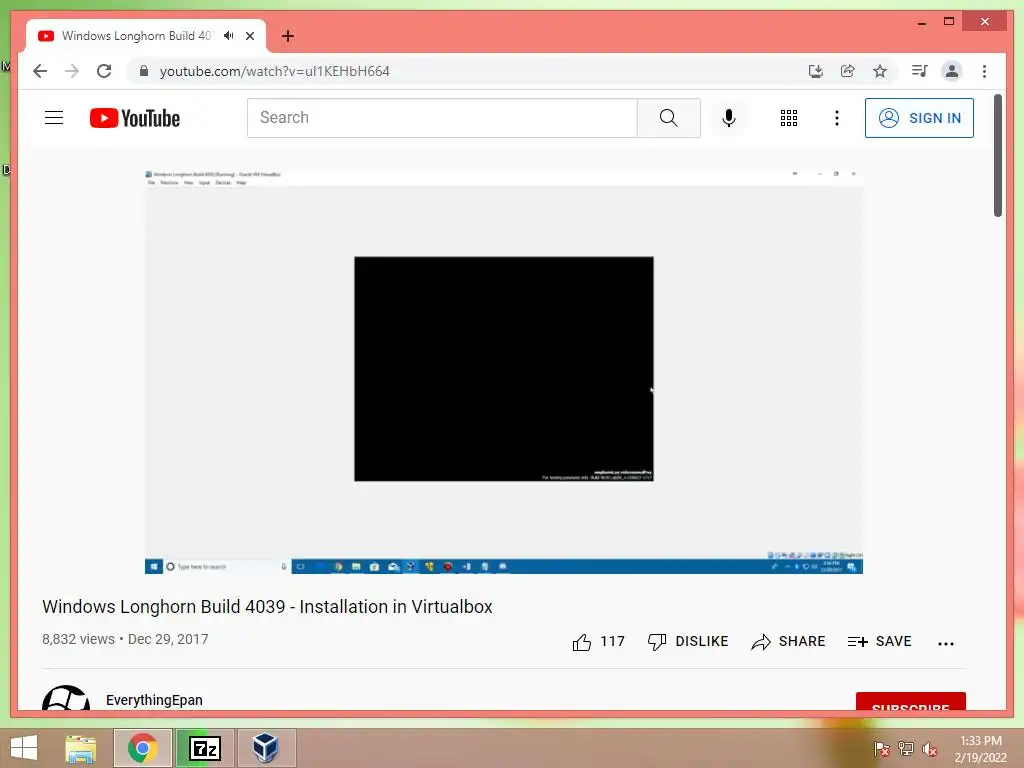Open the EverythingEpan channel link
Viewport: 1024px width, 768px height.
click(x=154, y=700)
